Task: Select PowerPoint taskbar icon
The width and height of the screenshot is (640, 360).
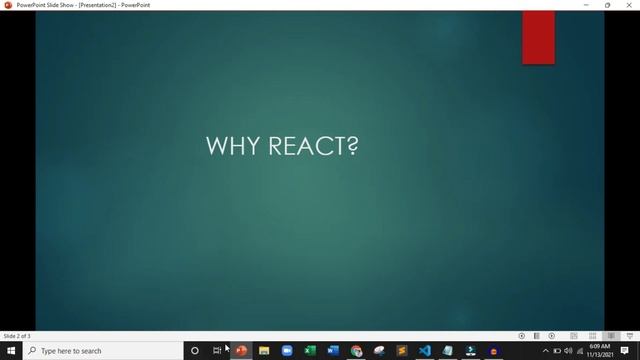Action: coord(241,351)
